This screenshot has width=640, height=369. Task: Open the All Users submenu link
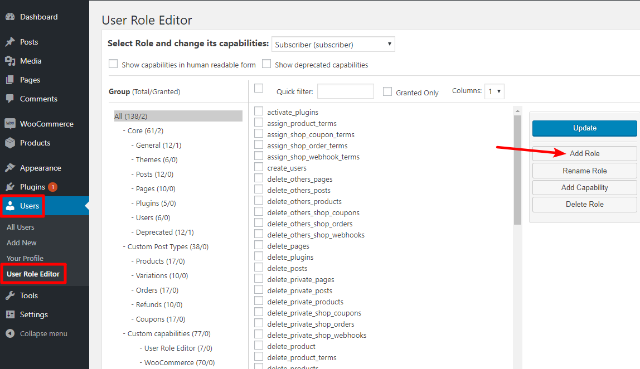click(20, 227)
